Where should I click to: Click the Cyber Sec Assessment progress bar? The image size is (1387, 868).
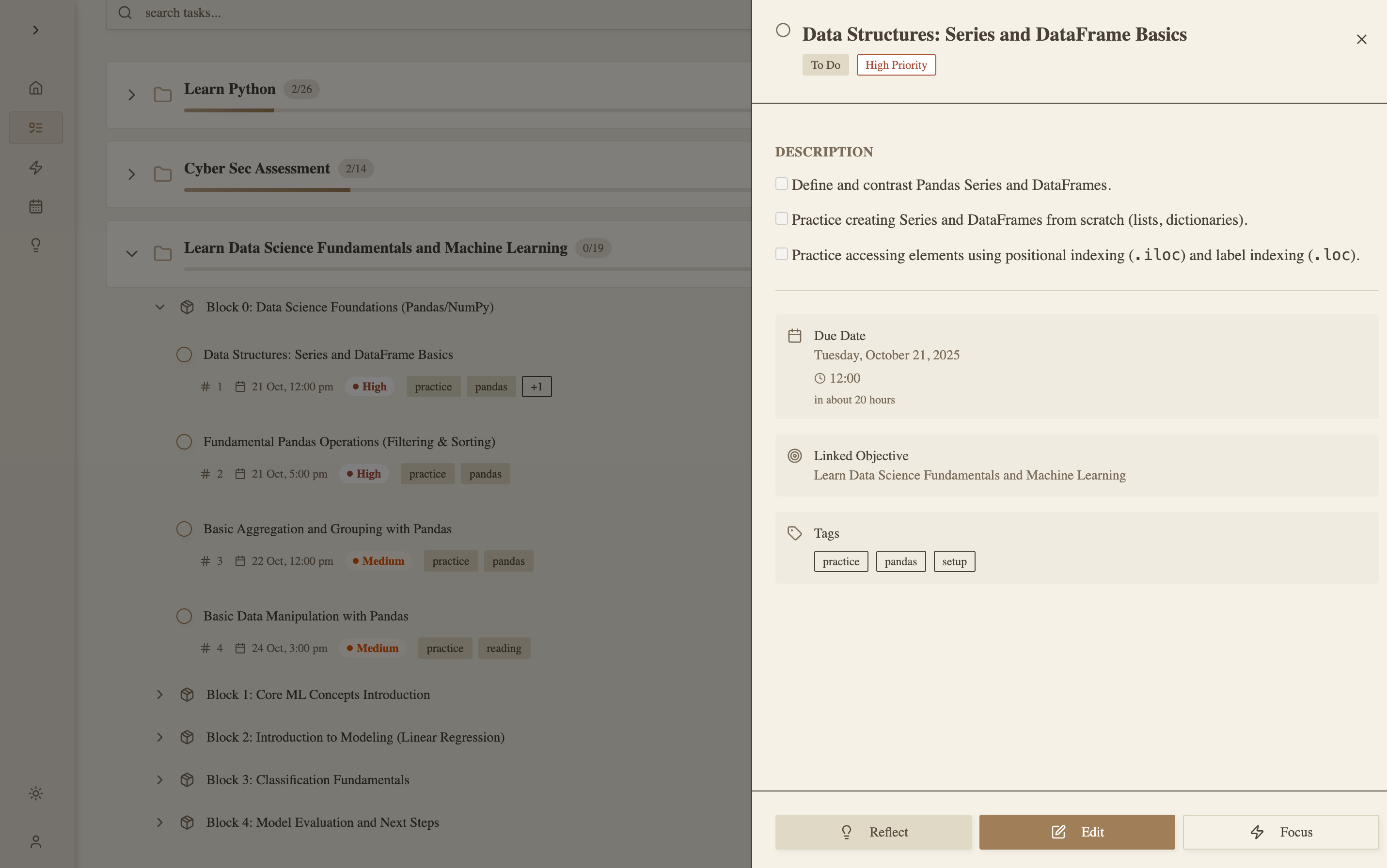pos(468,189)
